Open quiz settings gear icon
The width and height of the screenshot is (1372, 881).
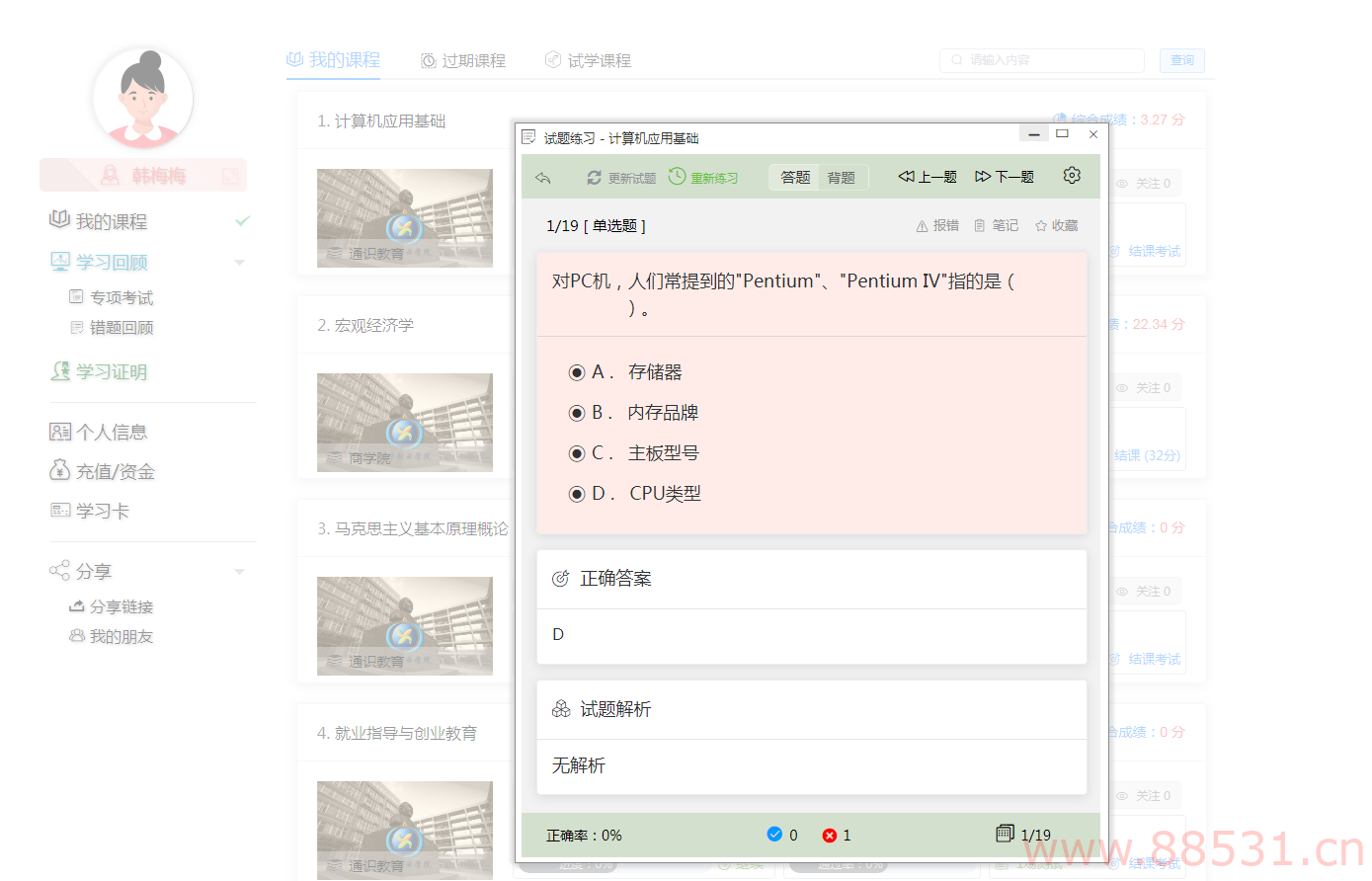pos(1072,176)
